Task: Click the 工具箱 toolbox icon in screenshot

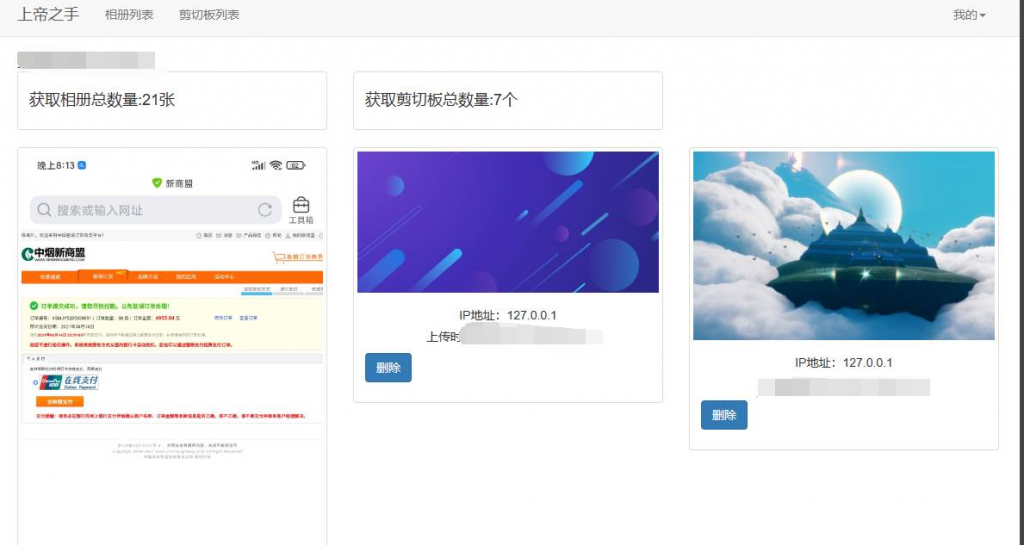Action: click(301, 210)
